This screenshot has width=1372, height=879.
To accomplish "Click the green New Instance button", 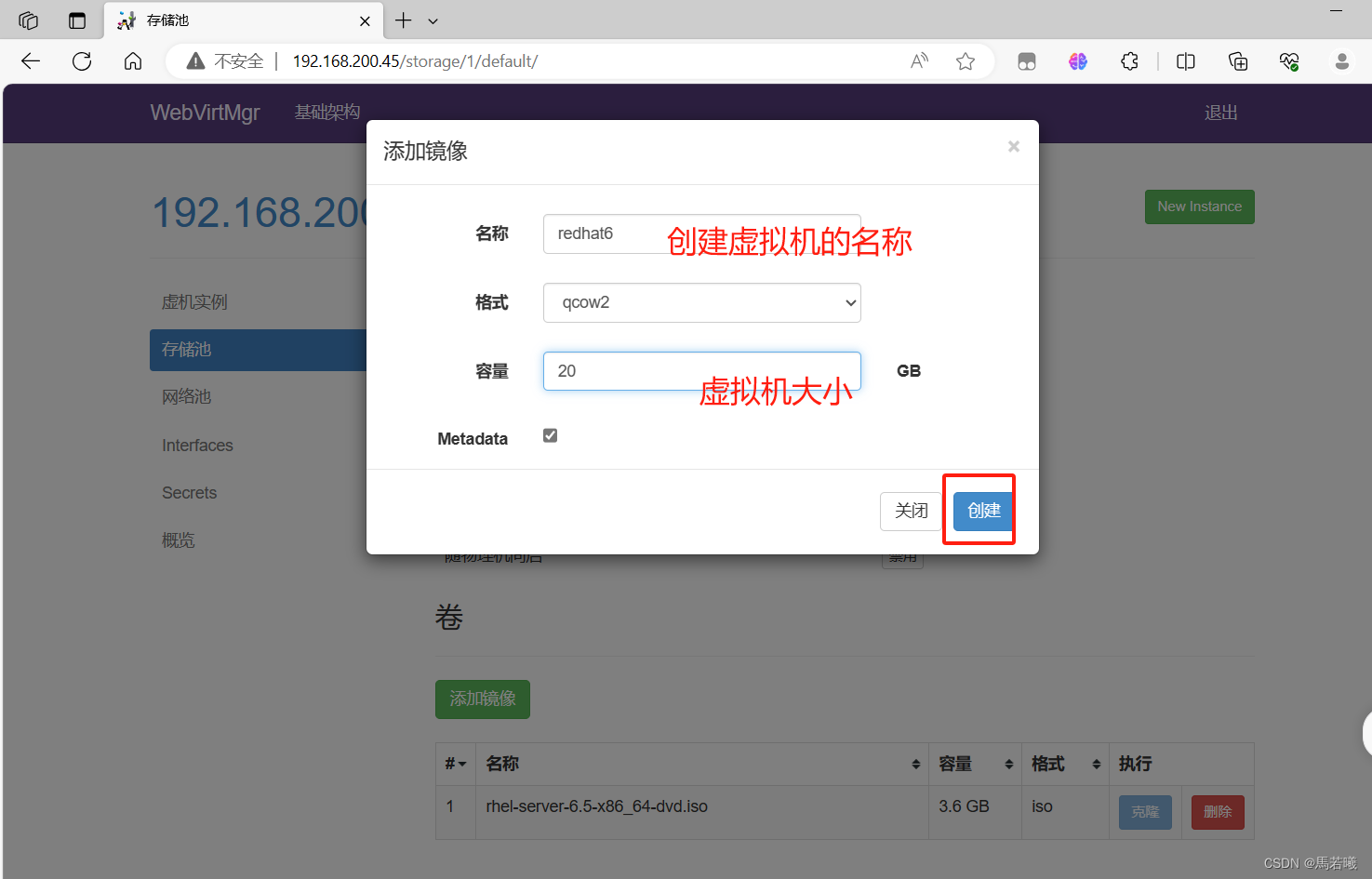I will click(x=1199, y=206).
